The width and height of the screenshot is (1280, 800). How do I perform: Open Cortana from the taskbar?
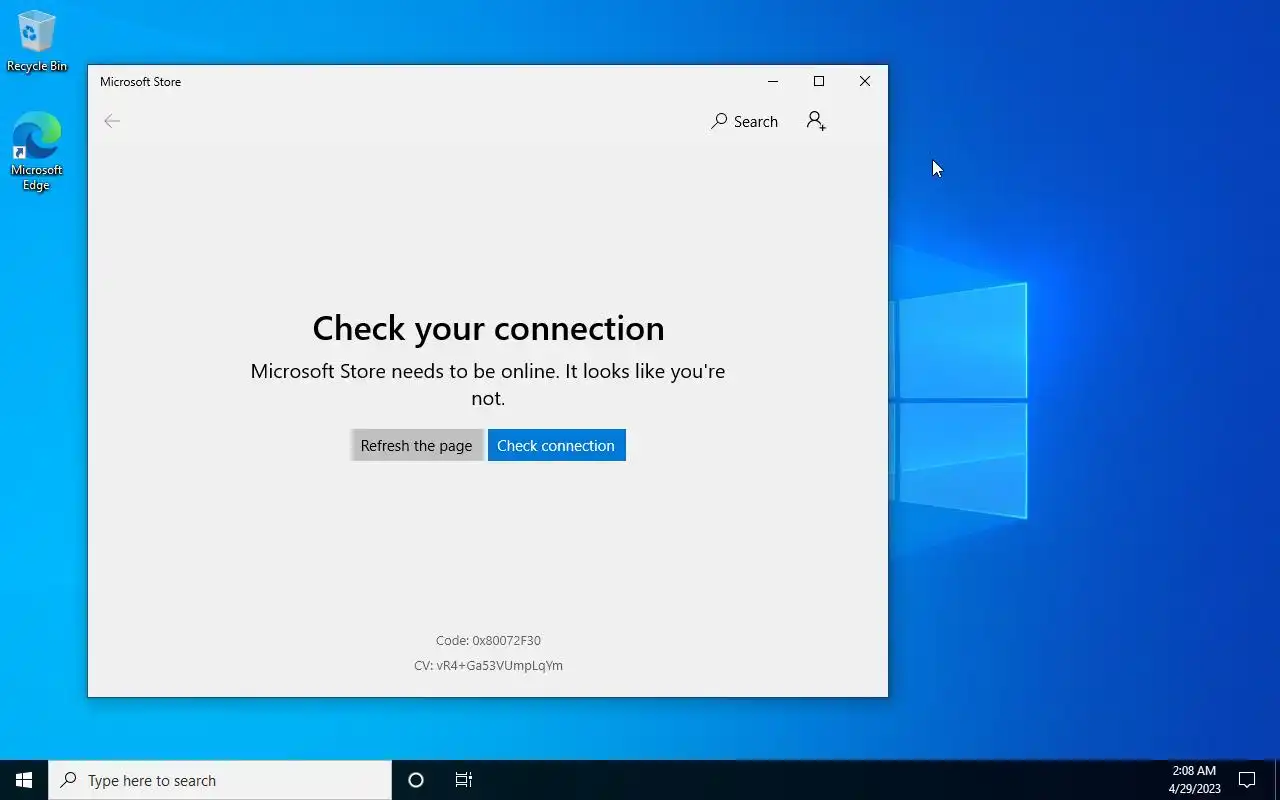click(x=416, y=780)
